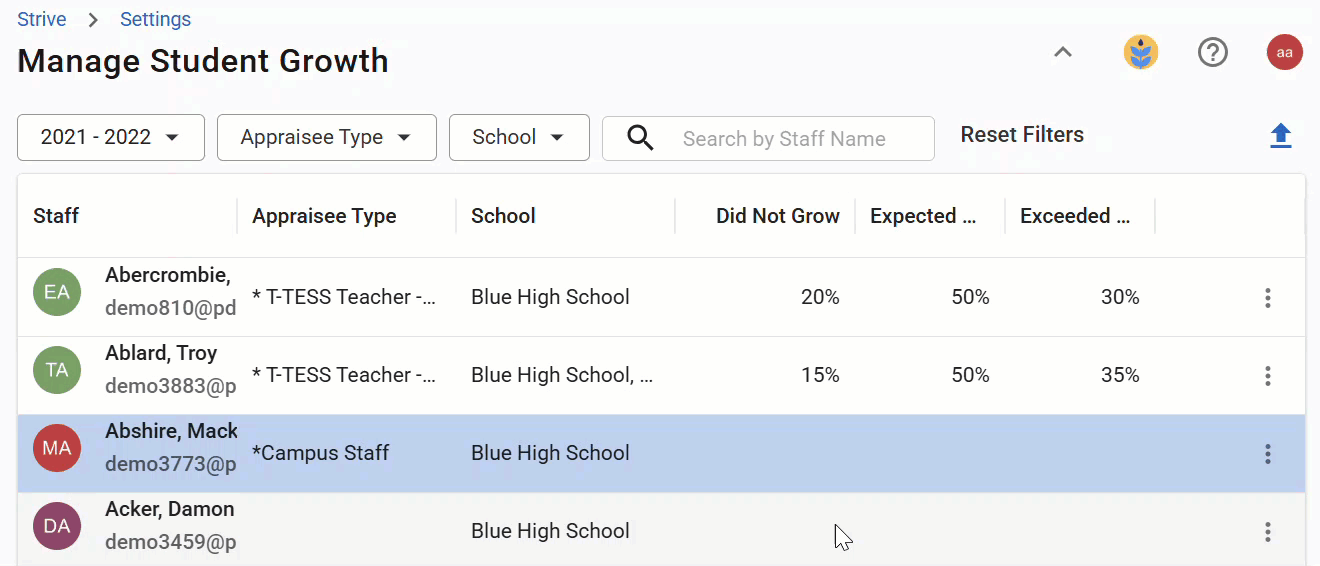Open three-dot menu for Acker, Damon
The width and height of the screenshot is (1320, 566).
pos(1268,531)
